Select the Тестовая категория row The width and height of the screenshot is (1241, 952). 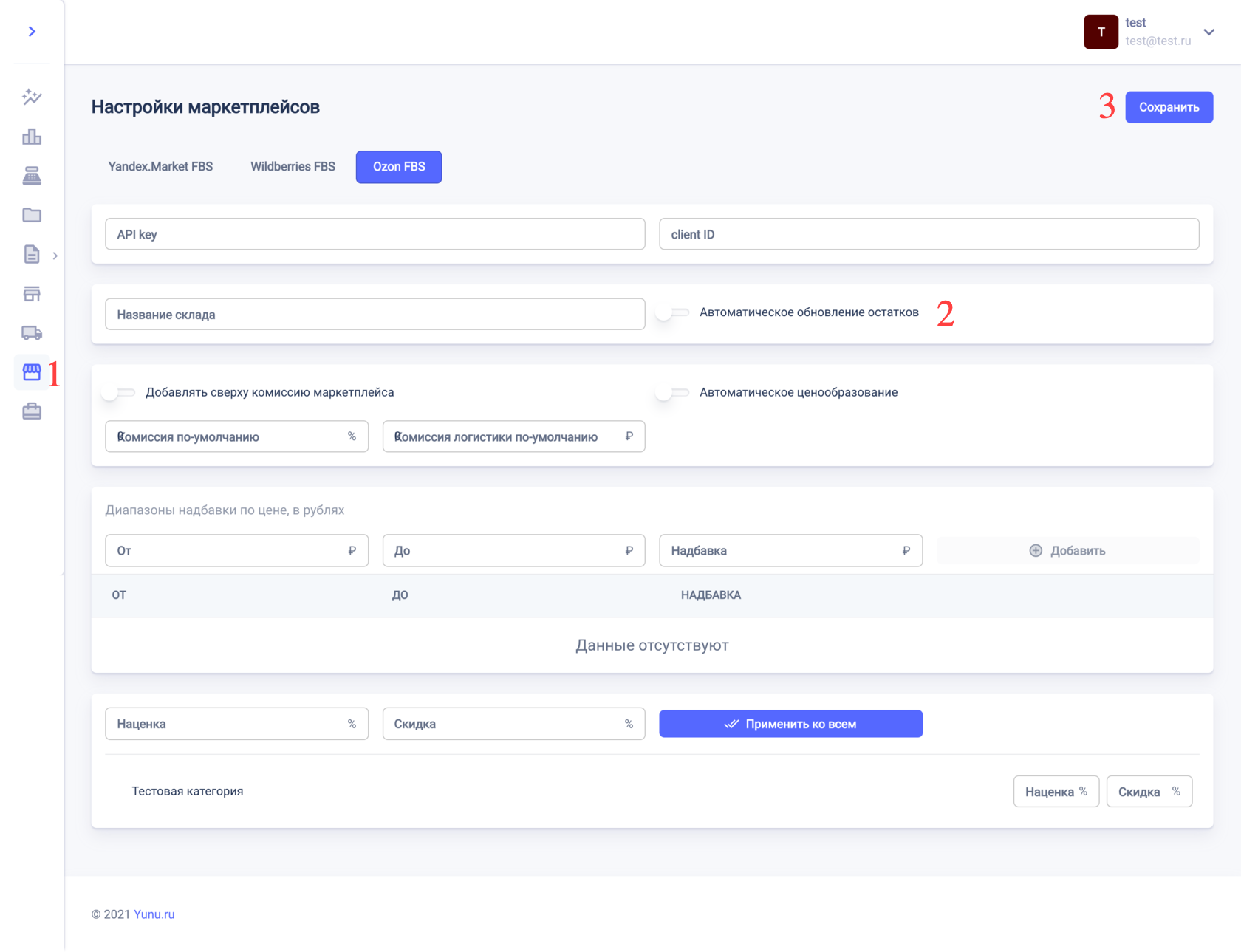(652, 791)
